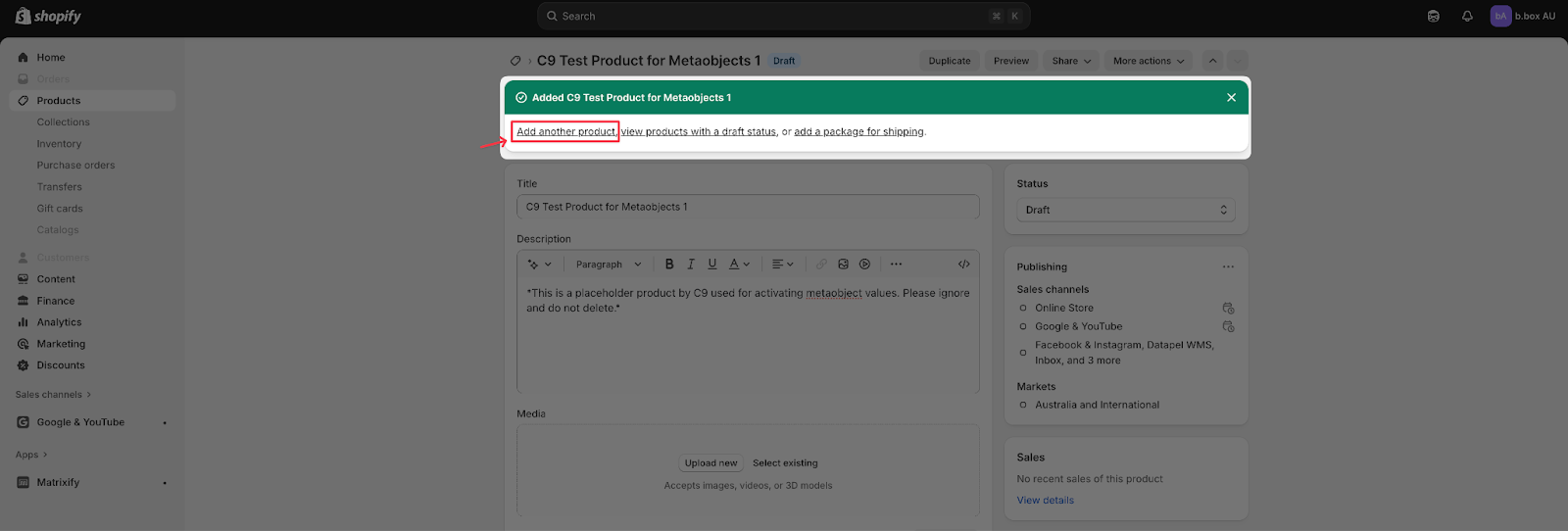Click the Upload new media button
The height and width of the screenshot is (531, 1568).
tap(710, 463)
